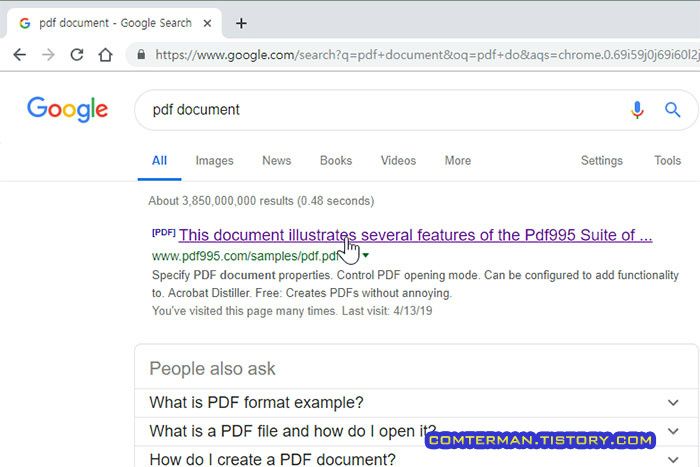Screen dimensions: 700x467
Task: Click the address bar URL
Action: coord(426,55)
